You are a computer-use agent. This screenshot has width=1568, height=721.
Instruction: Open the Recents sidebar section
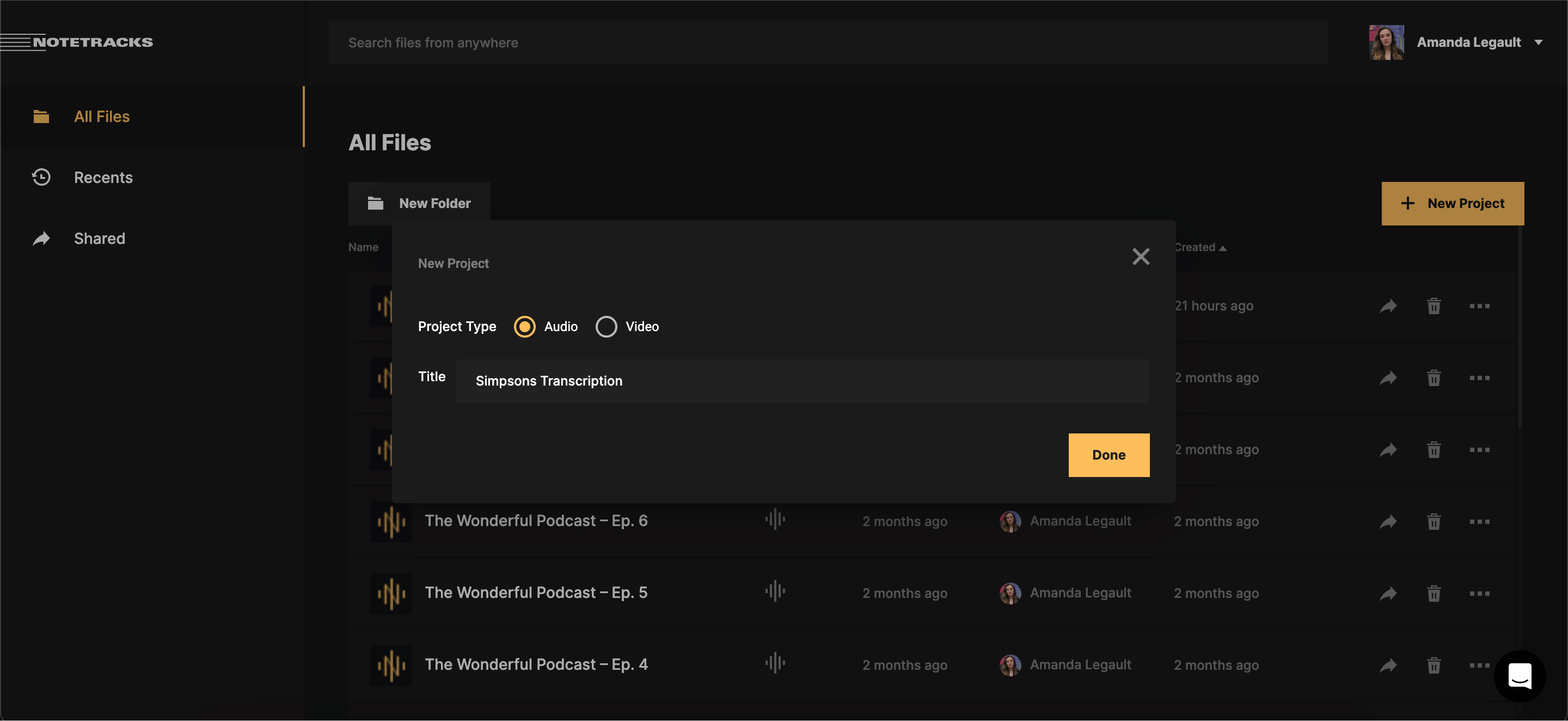point(103,177)
